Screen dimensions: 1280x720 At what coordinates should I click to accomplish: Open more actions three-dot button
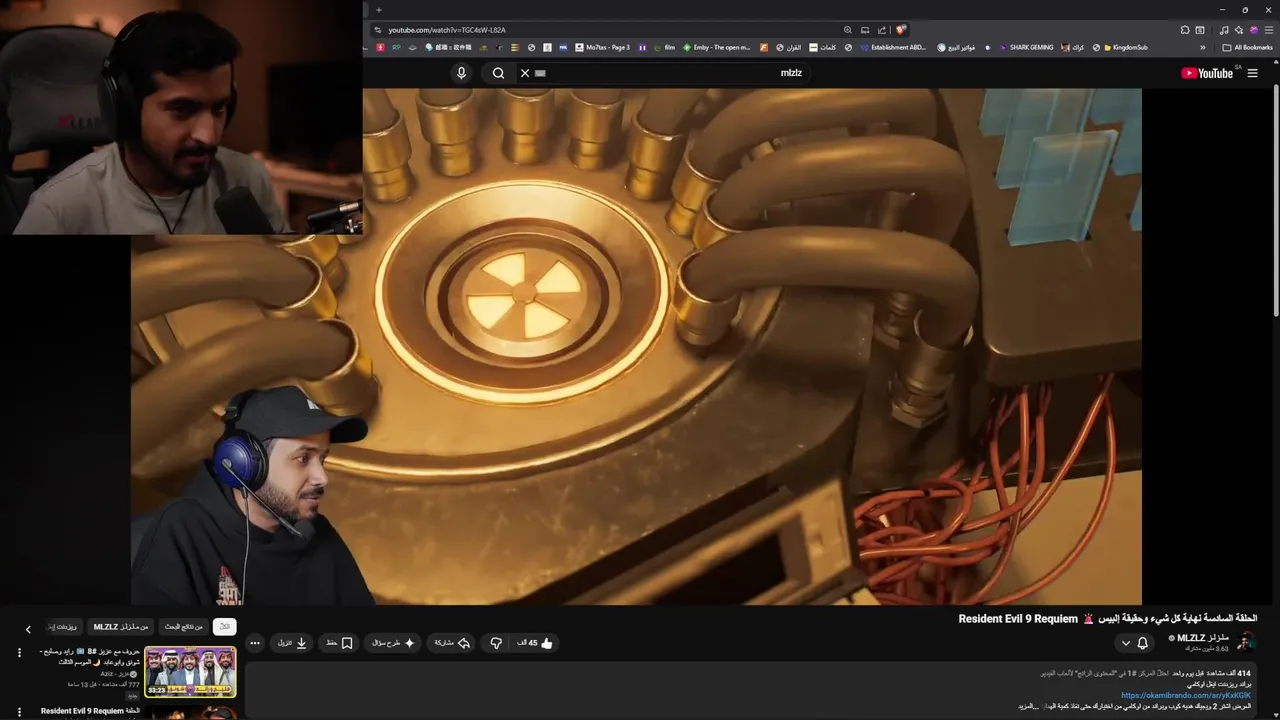(x=255, y=643)
